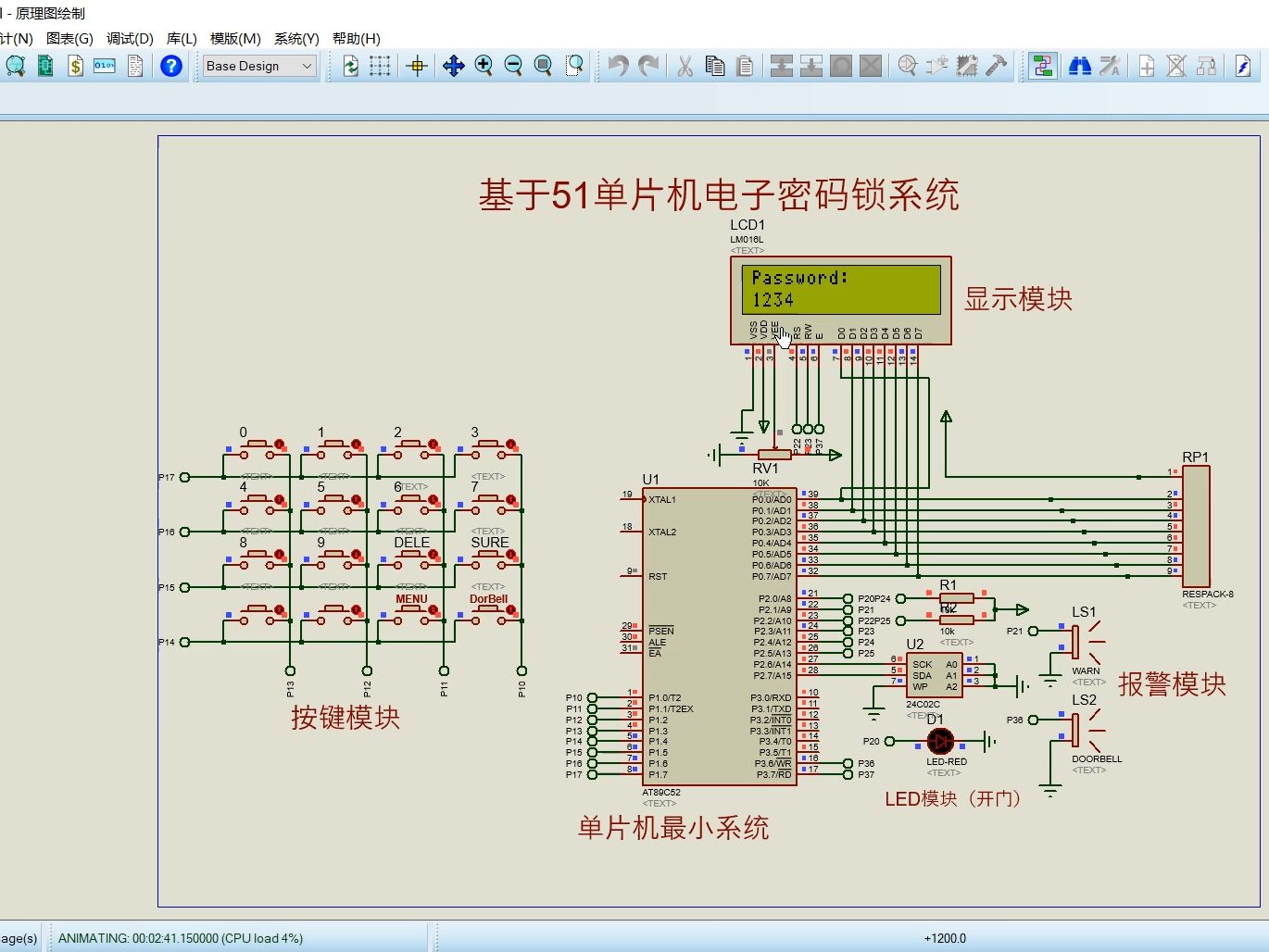Cut selection with scissors icon
The image size is (1269, 952).
point(685,66)
